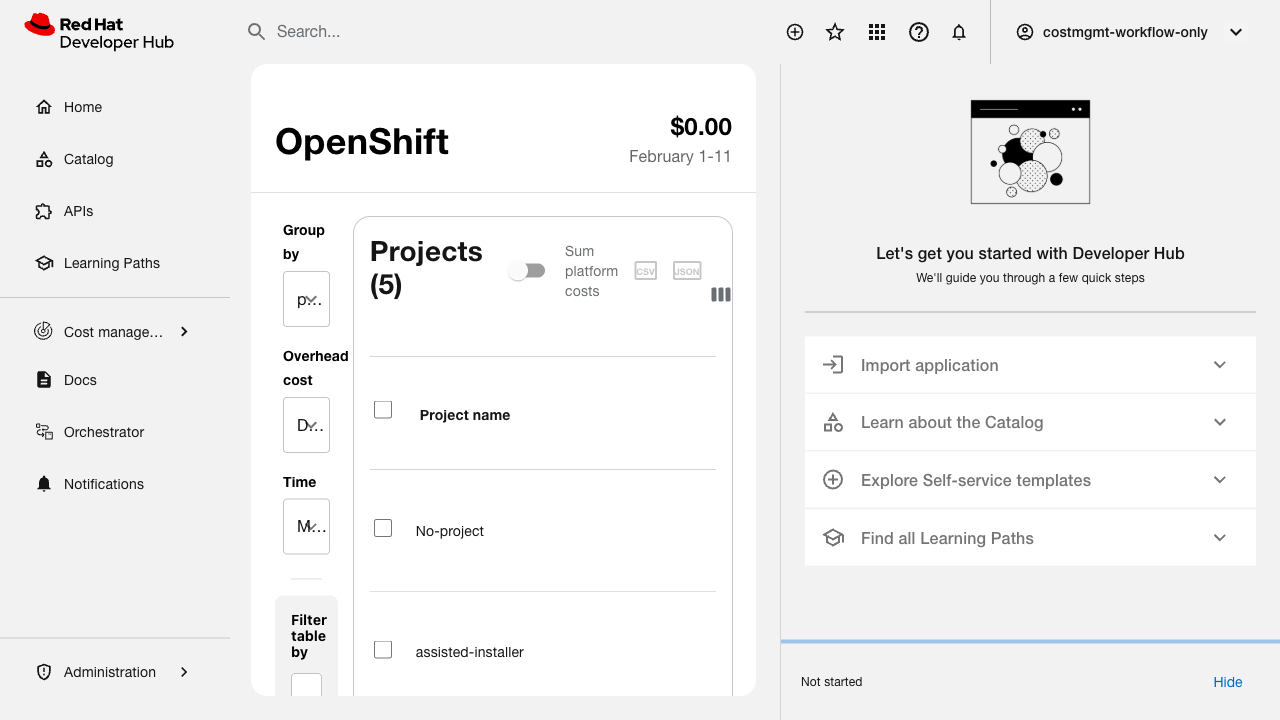Check the No-project row checkbox
This screenshot has width=1280, height=720.
[383, 528]
